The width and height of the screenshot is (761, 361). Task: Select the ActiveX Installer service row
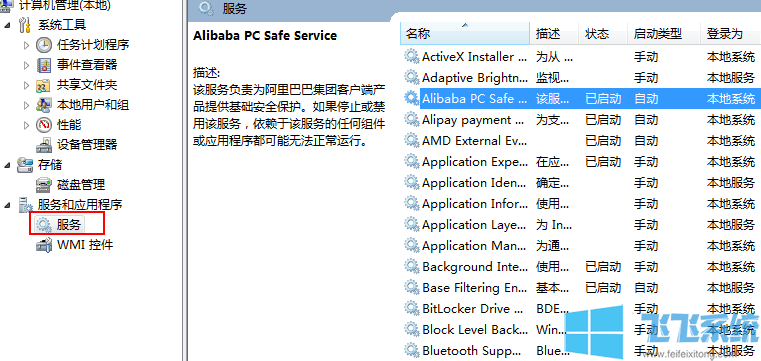[x=580, y=57]
